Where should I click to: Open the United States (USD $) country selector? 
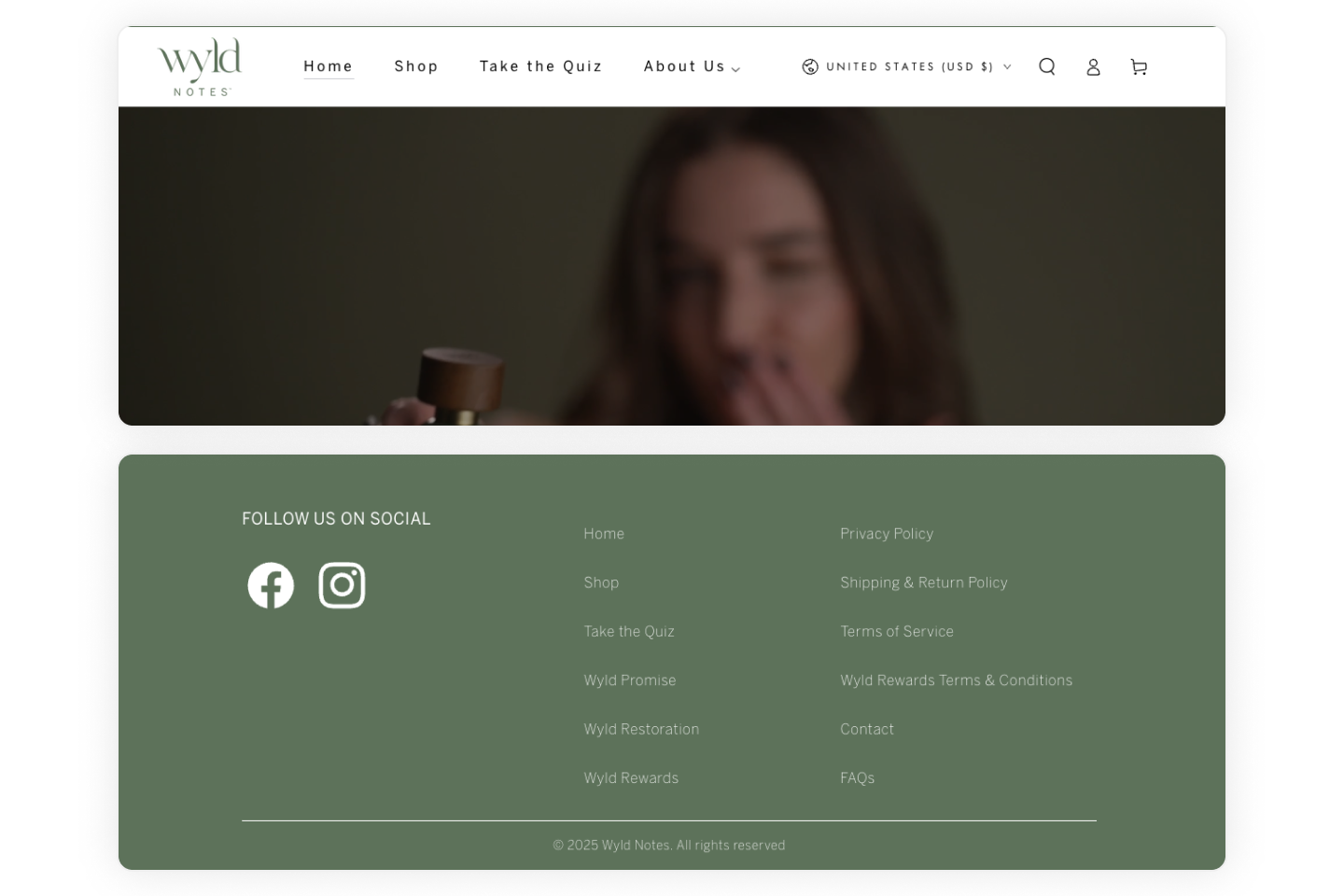tap(906, 66)
